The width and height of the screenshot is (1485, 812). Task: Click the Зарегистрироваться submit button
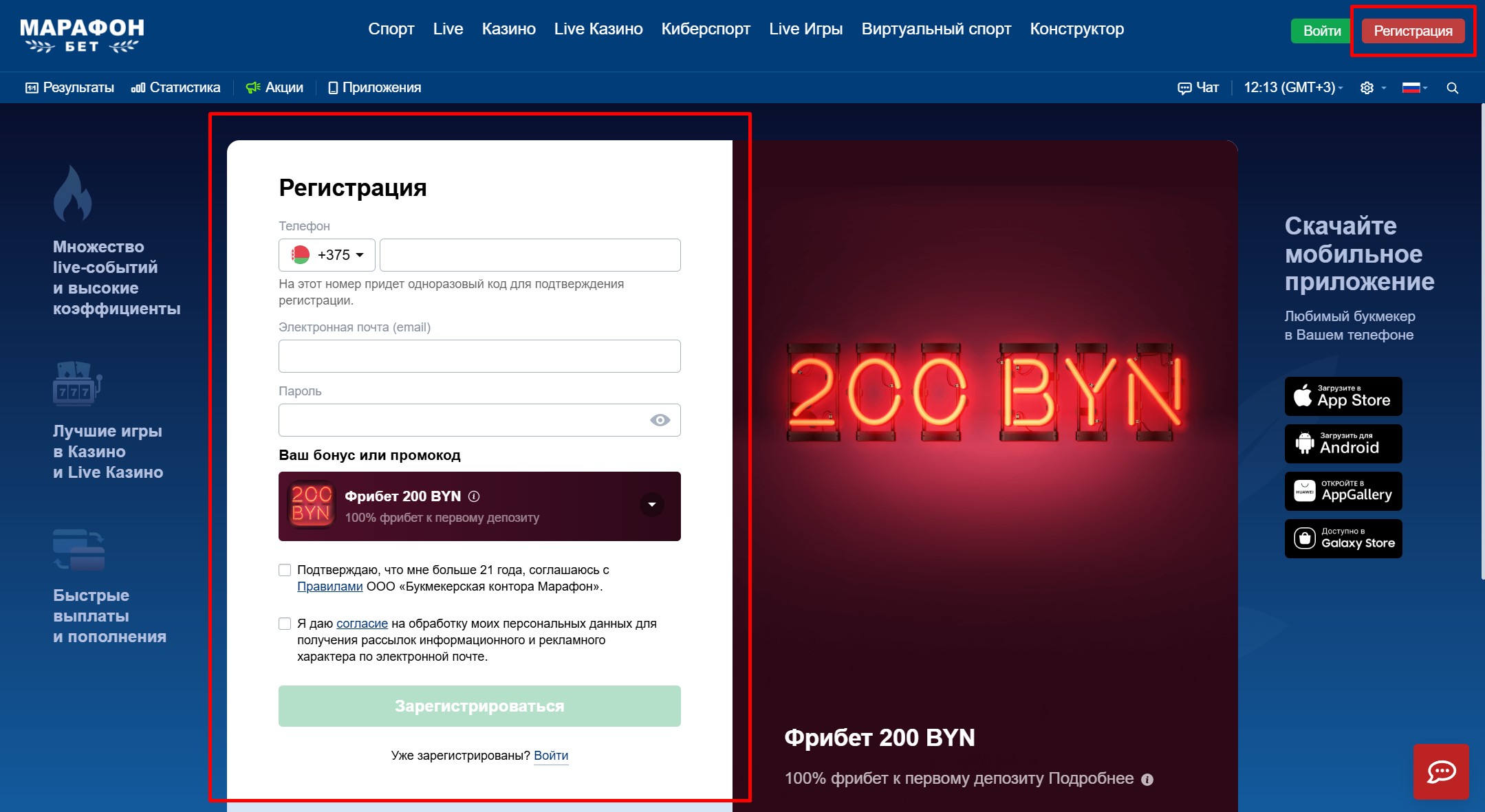click(479, 706)
